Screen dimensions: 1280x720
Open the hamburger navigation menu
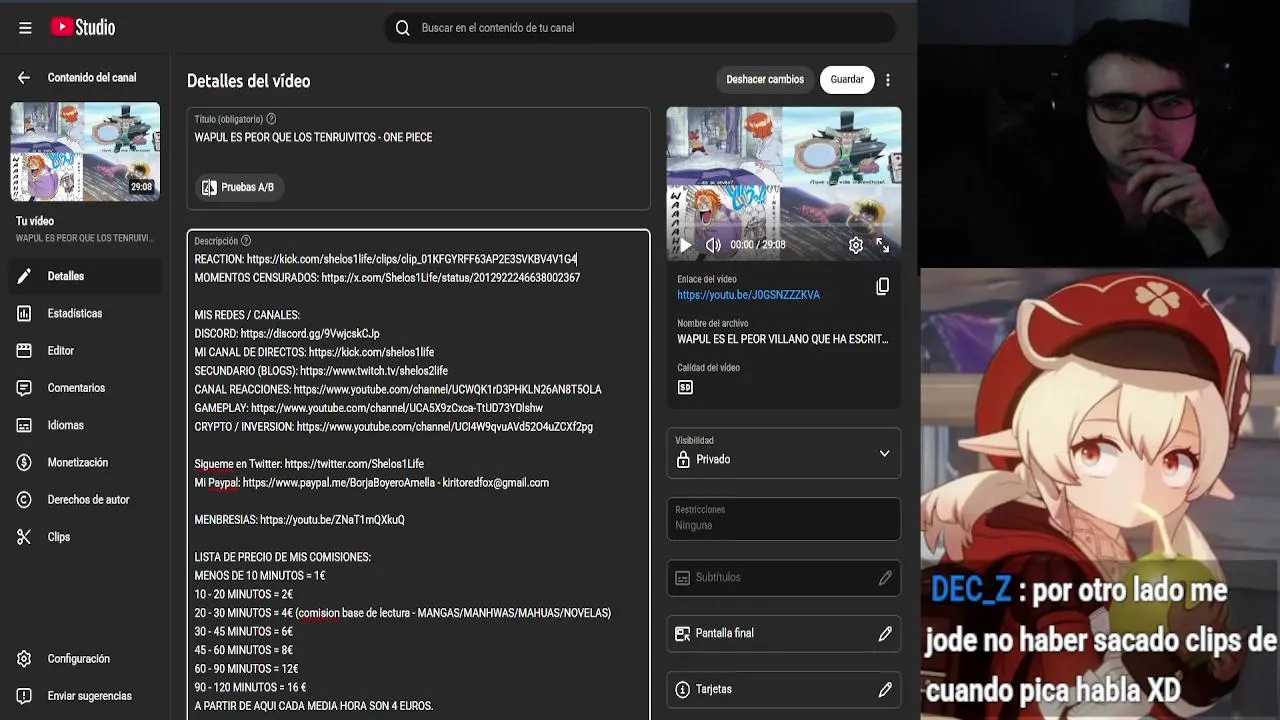[25, 28]
